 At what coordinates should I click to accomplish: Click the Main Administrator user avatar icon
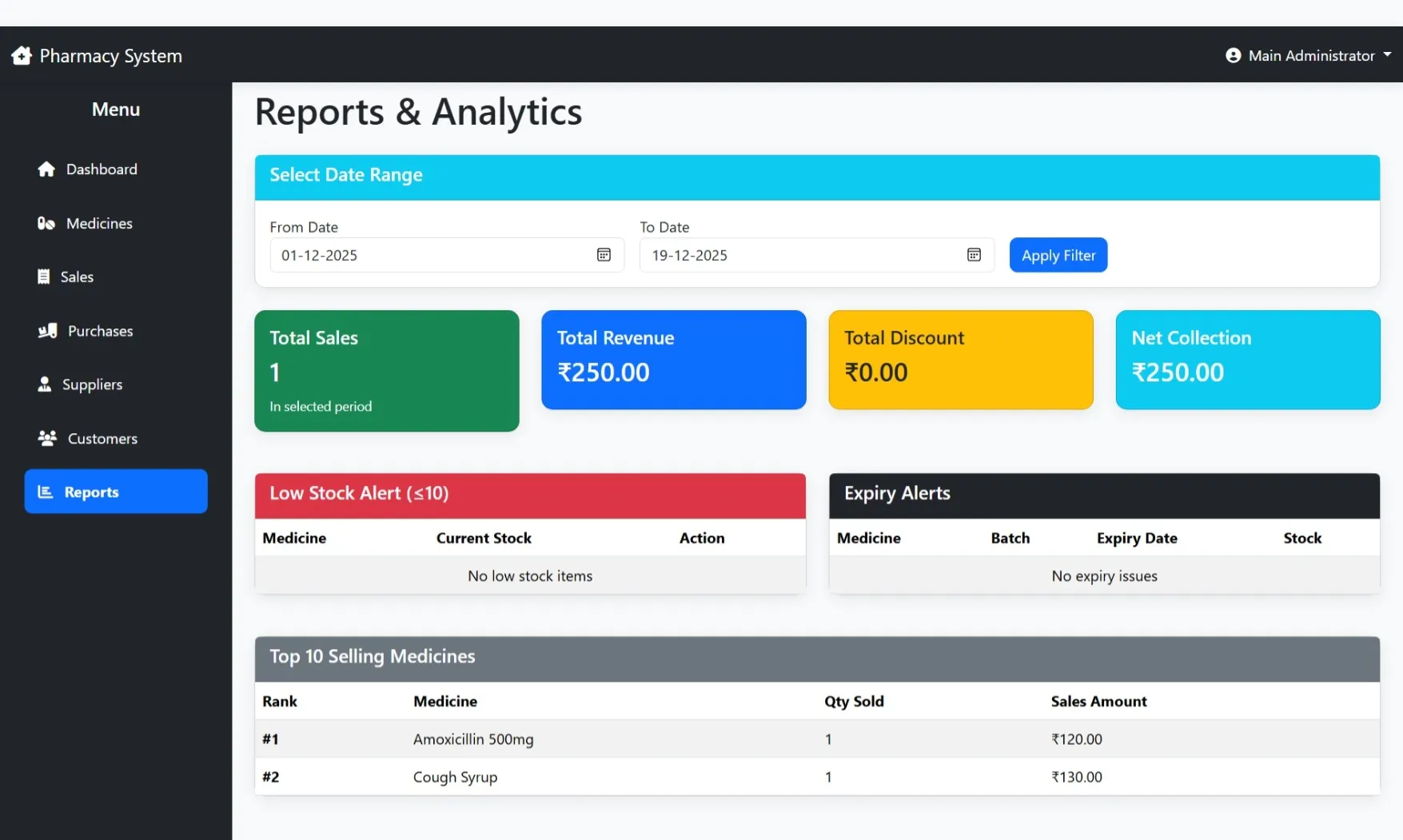coord(1233,55)
